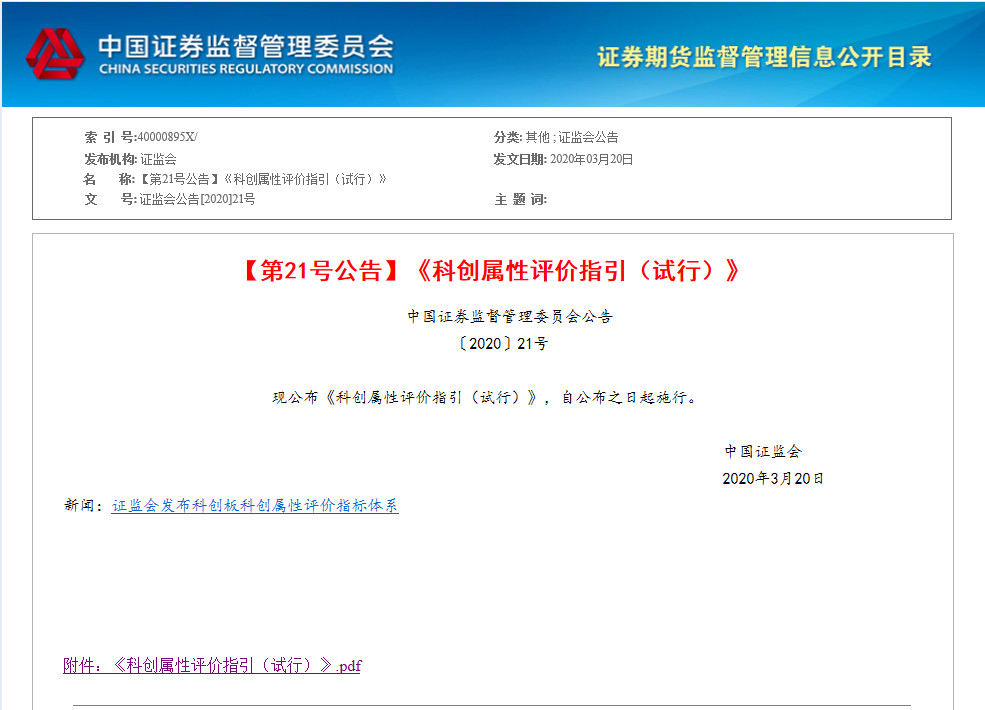Image resolution: width=985 pixels, height=710 pixels.
Task: Click the document number 证监会公告[2020]21号
Action: coord(197,199)
